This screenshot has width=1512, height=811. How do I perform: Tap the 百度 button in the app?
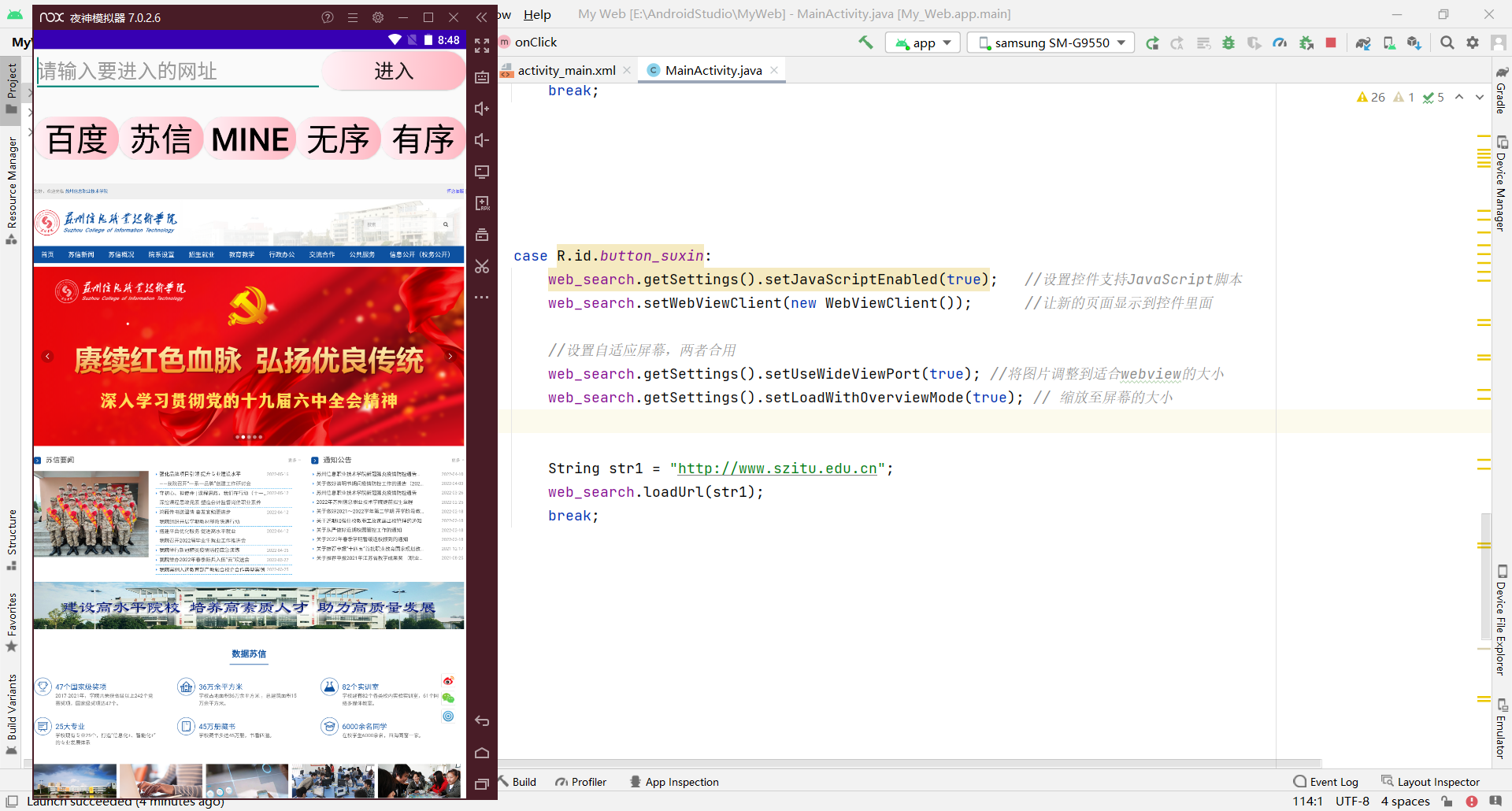[x=76, y=138]
